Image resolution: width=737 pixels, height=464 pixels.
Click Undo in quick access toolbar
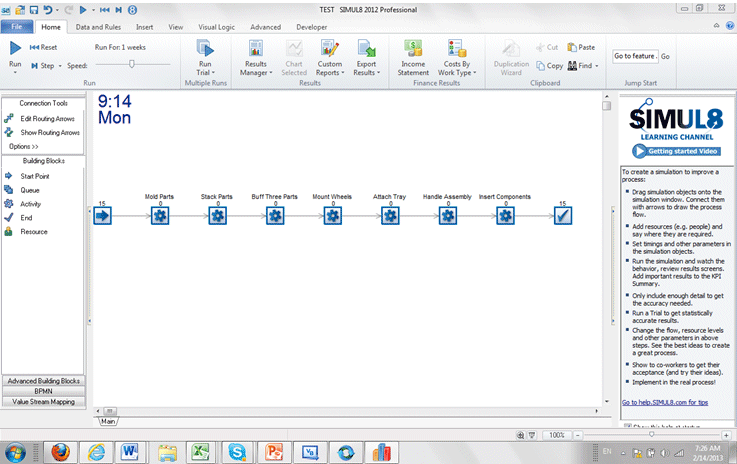[48, 9]
